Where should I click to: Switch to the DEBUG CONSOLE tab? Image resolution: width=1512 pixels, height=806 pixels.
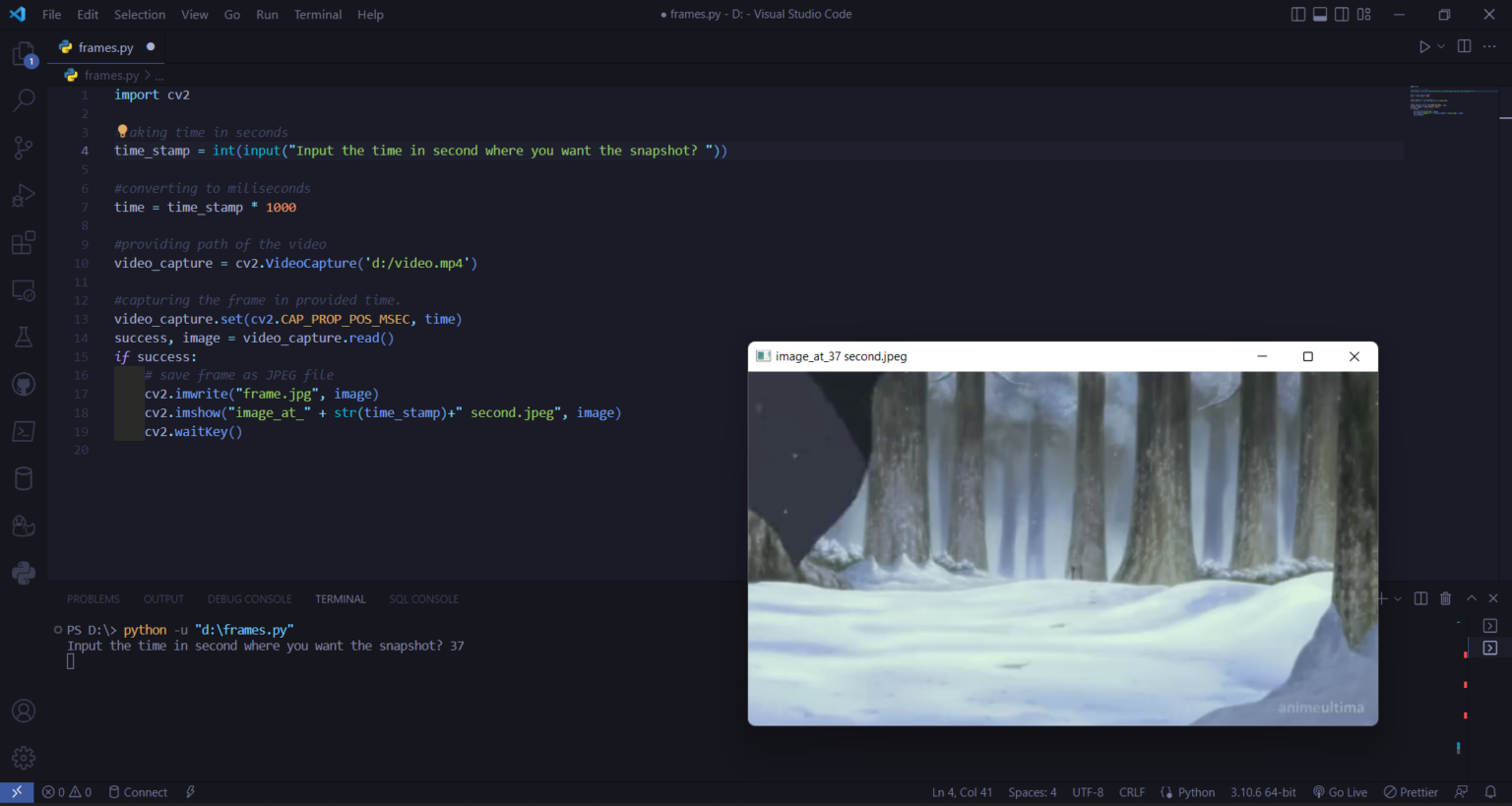coord(249,599)
